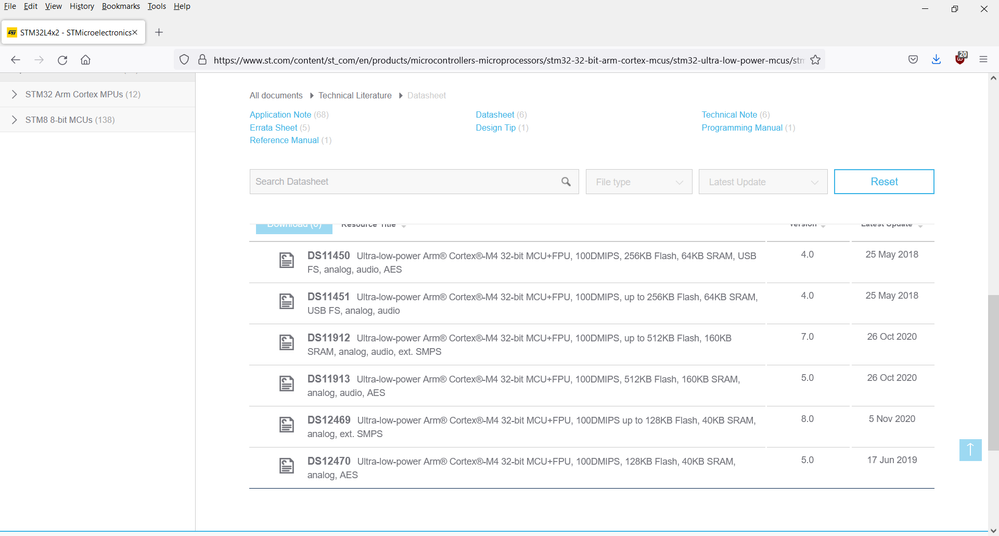Go to All documents breadcrumb
Viewport: 999px width, 536px height.
coord(276,96)
